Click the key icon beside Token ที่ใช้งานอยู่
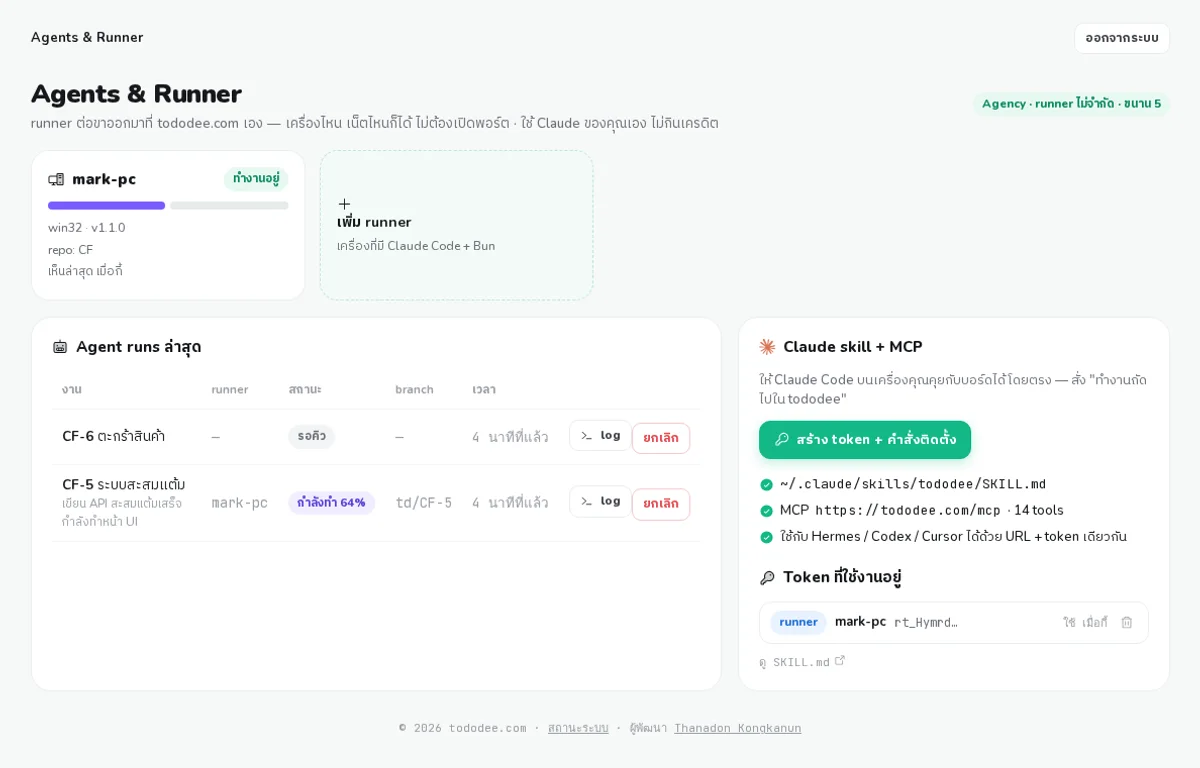Viewport: 1200px width, 768px height. [x=767, y=578]
